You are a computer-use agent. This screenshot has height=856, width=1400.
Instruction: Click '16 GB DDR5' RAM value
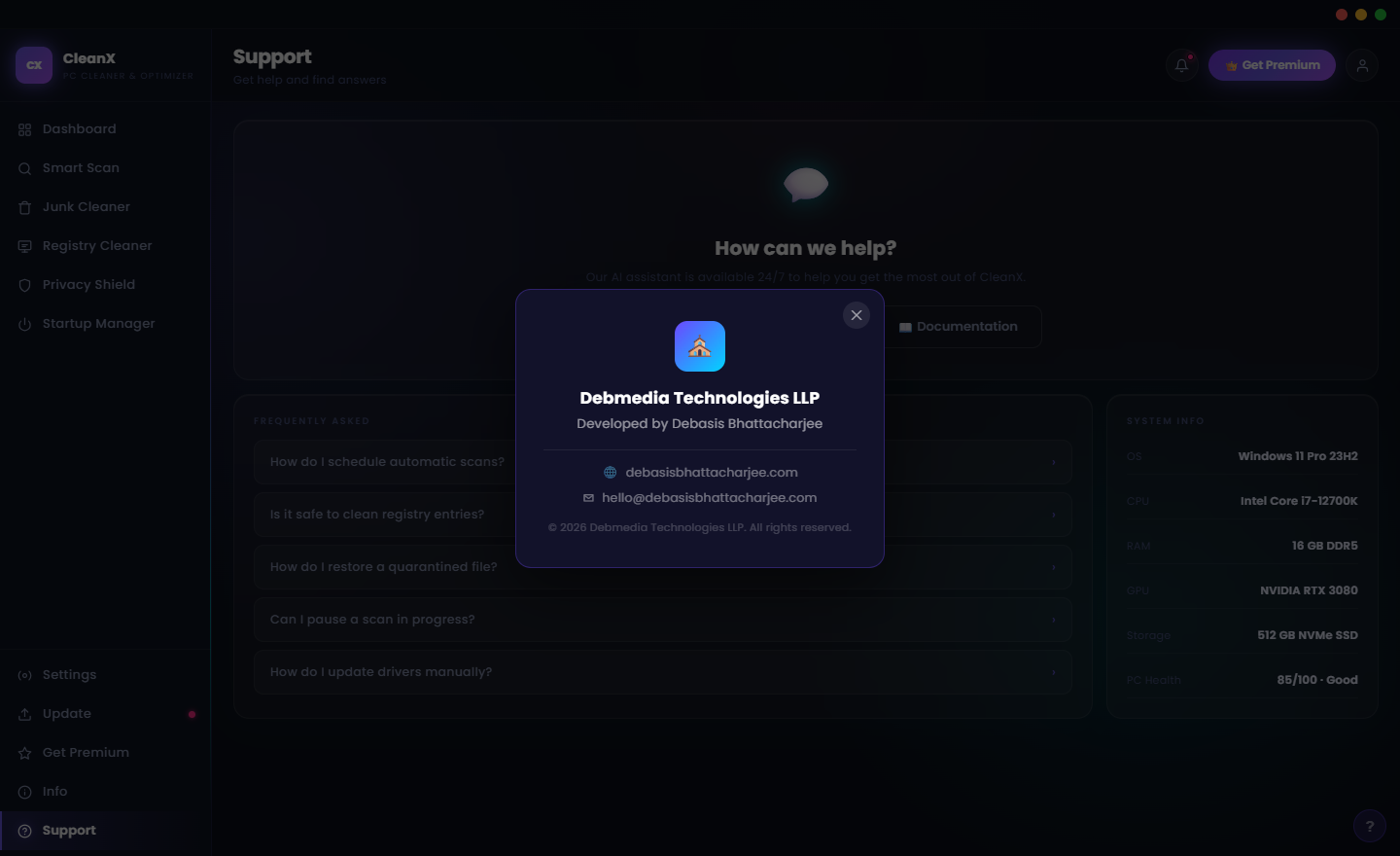1325,546
